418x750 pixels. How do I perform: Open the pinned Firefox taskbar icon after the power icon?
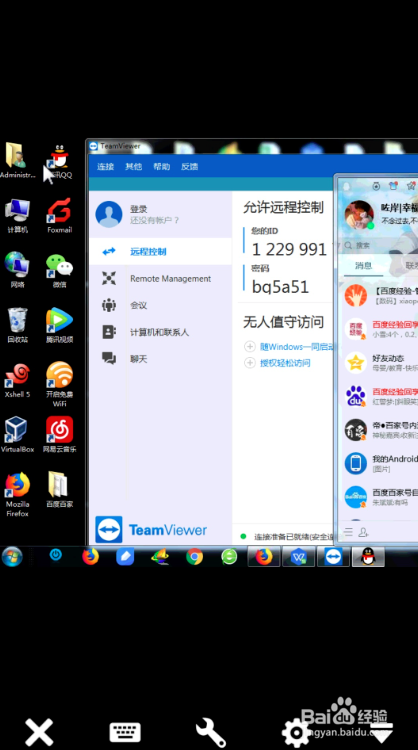90,557
